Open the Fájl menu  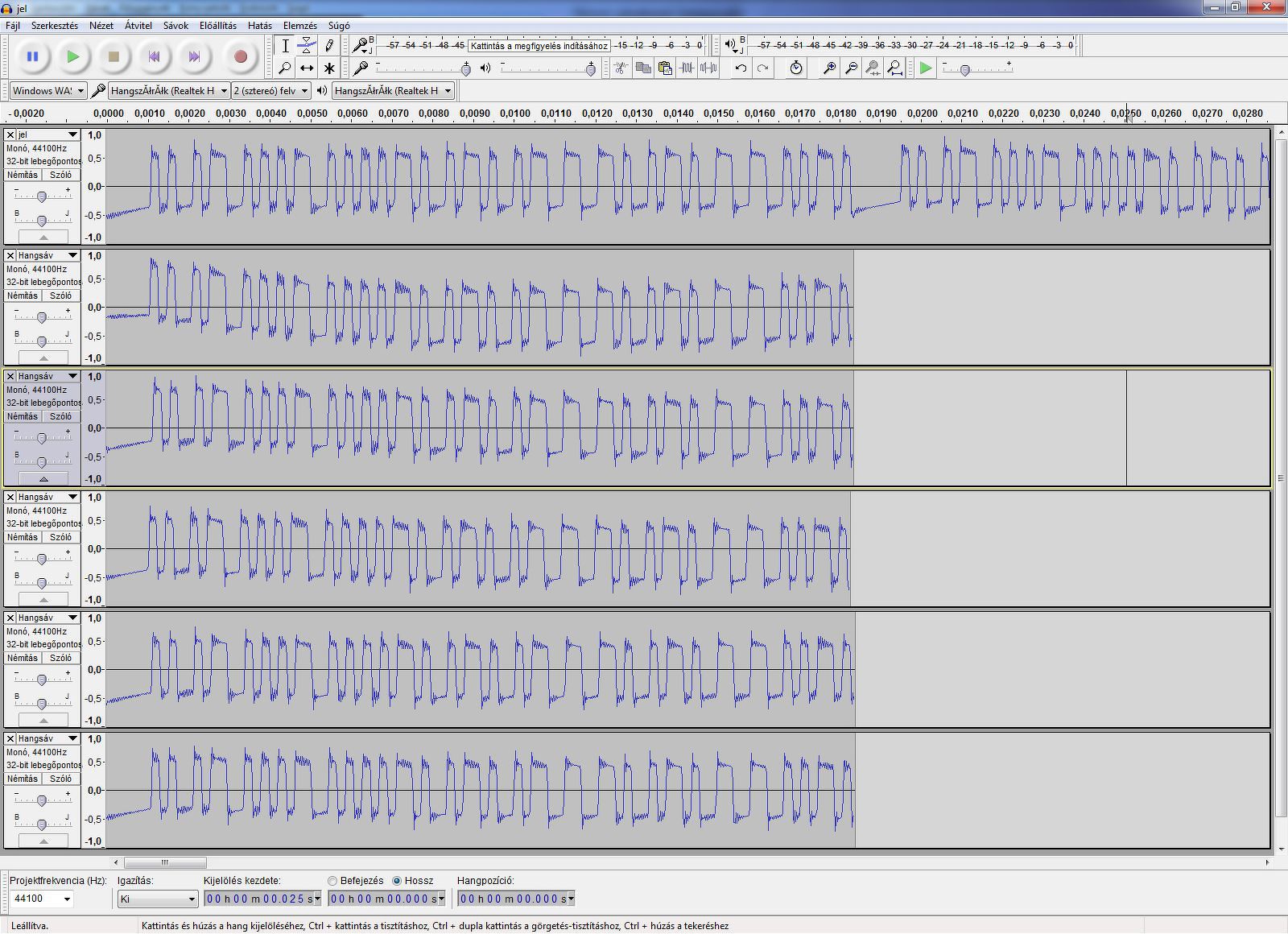[x=13, y=26]
